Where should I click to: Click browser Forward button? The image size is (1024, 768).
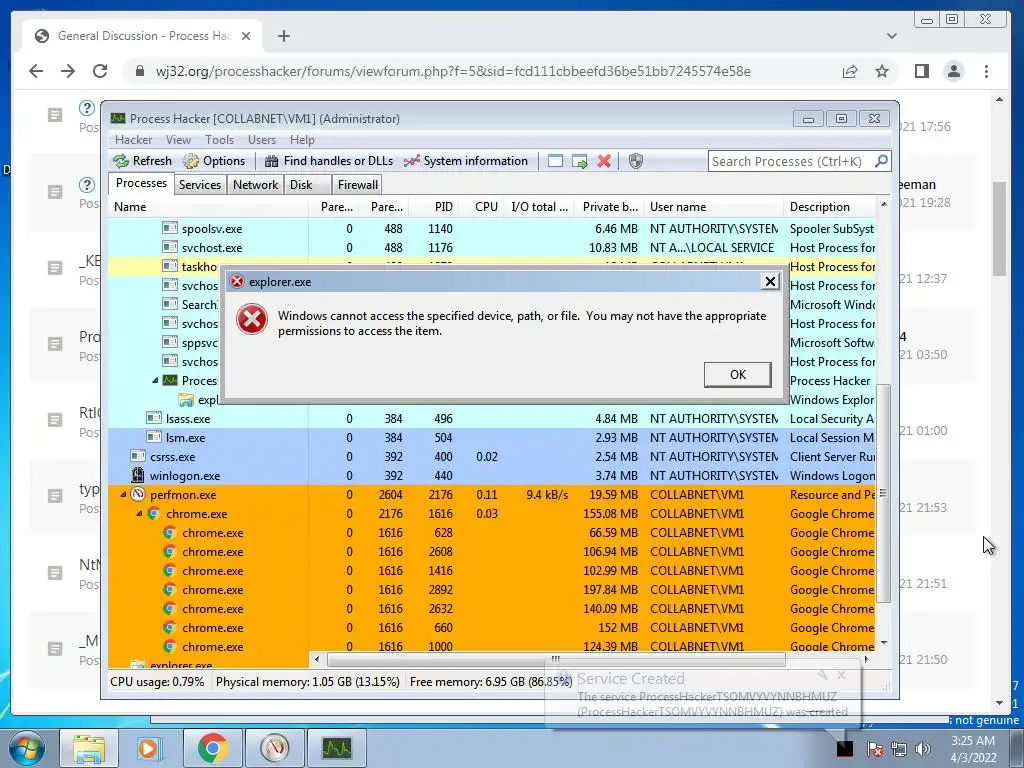(68, 71)
